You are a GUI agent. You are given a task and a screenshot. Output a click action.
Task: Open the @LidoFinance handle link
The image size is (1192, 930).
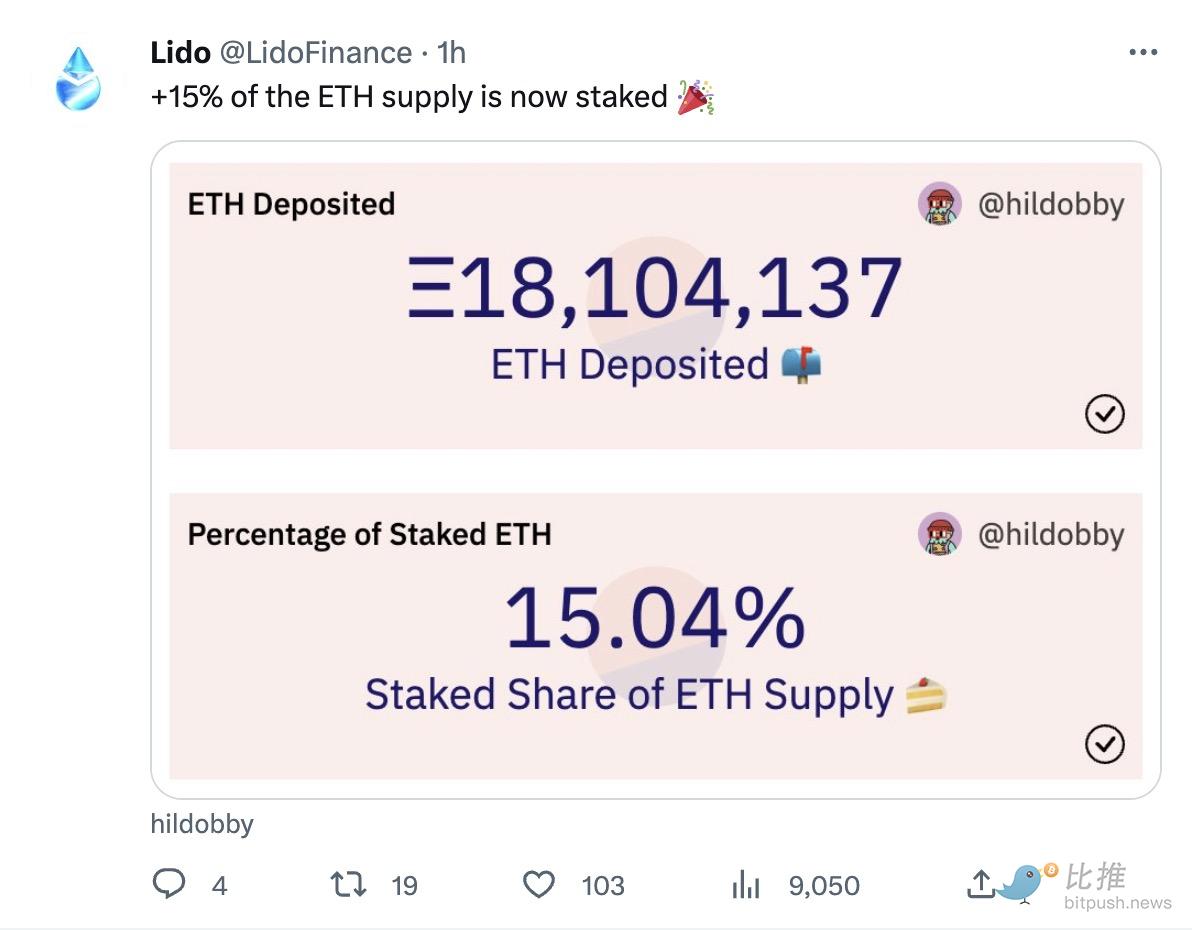316,52
